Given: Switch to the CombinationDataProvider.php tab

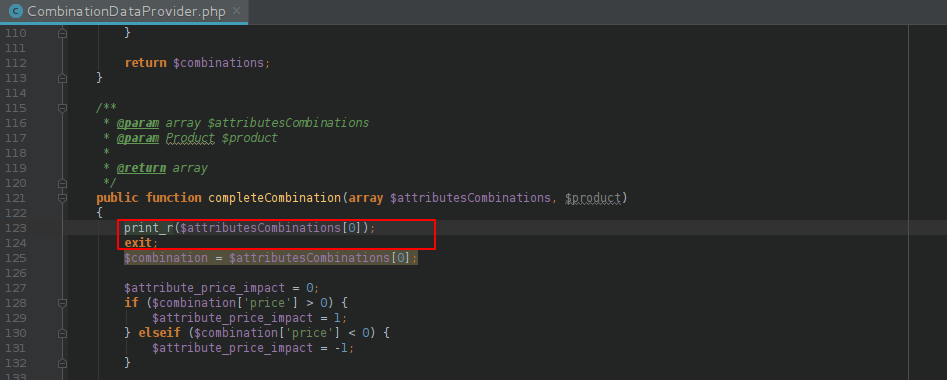Looking at the screenshot, I should [x=126, y=11].
